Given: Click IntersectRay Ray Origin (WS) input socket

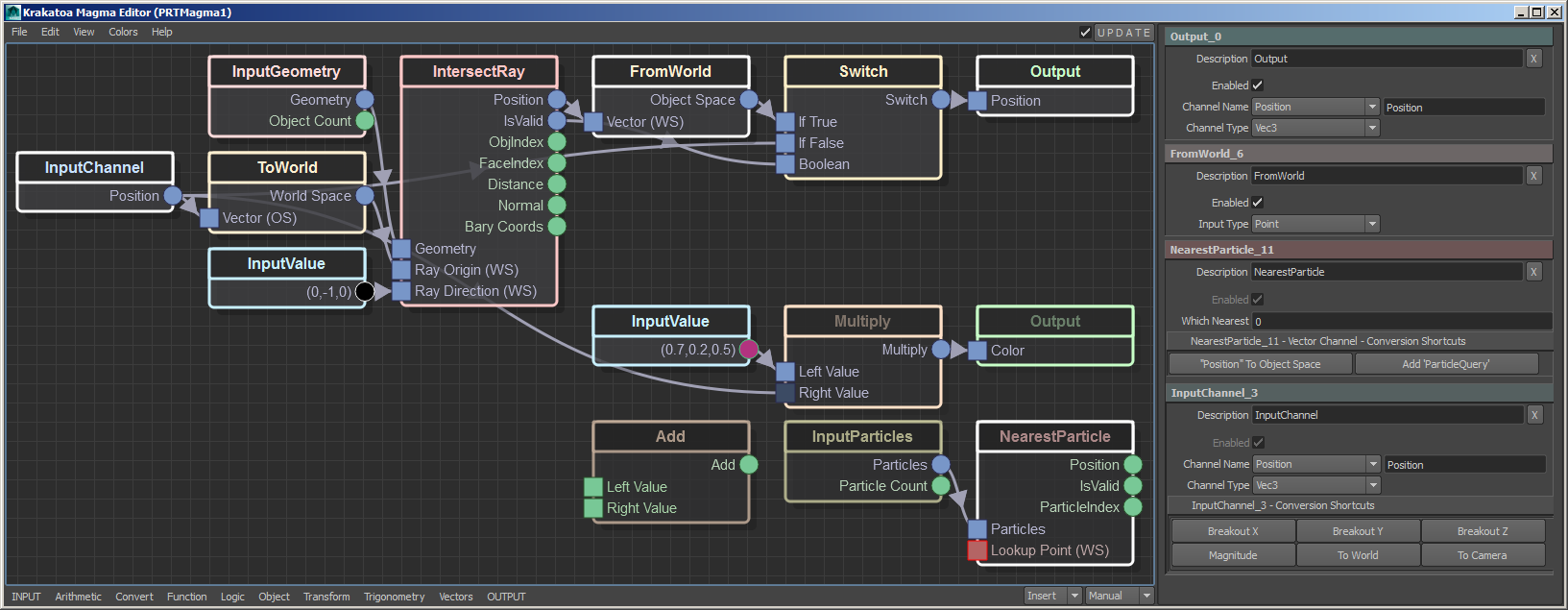Looking at the screenshot, I should [401, 270].
